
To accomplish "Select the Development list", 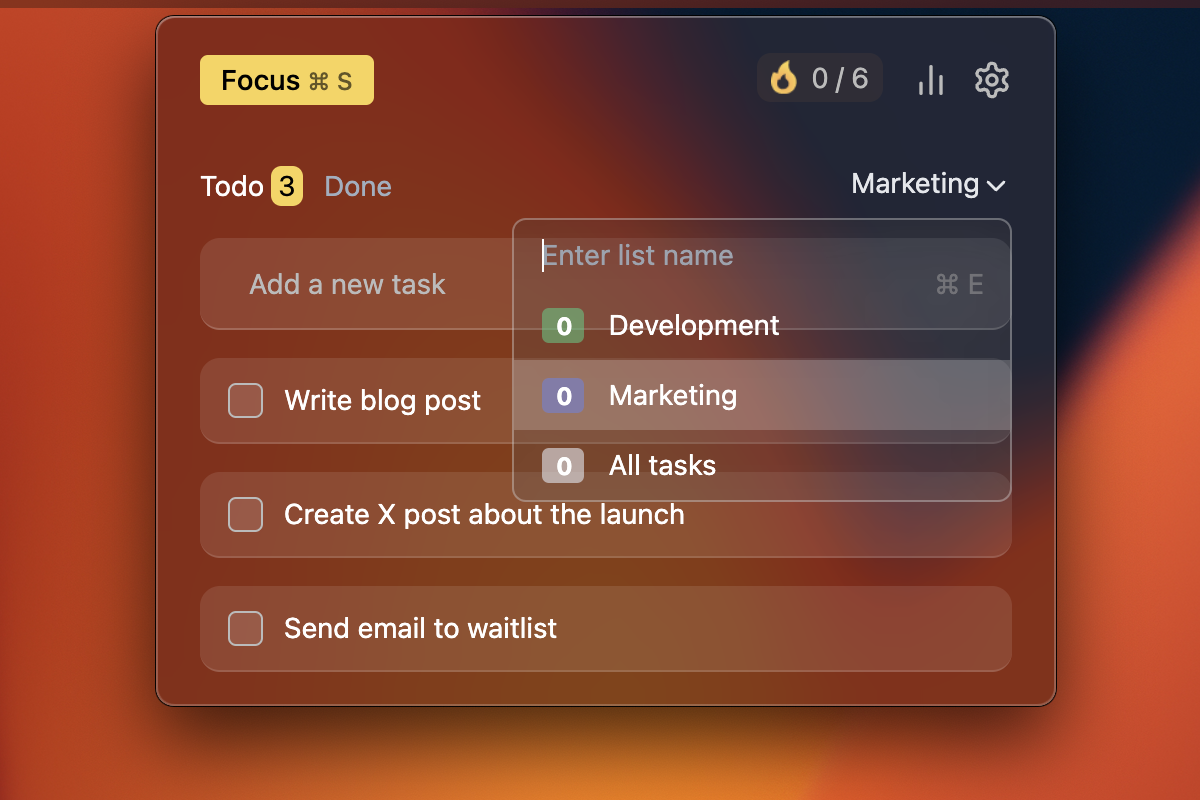I will (x=693, y=325).
